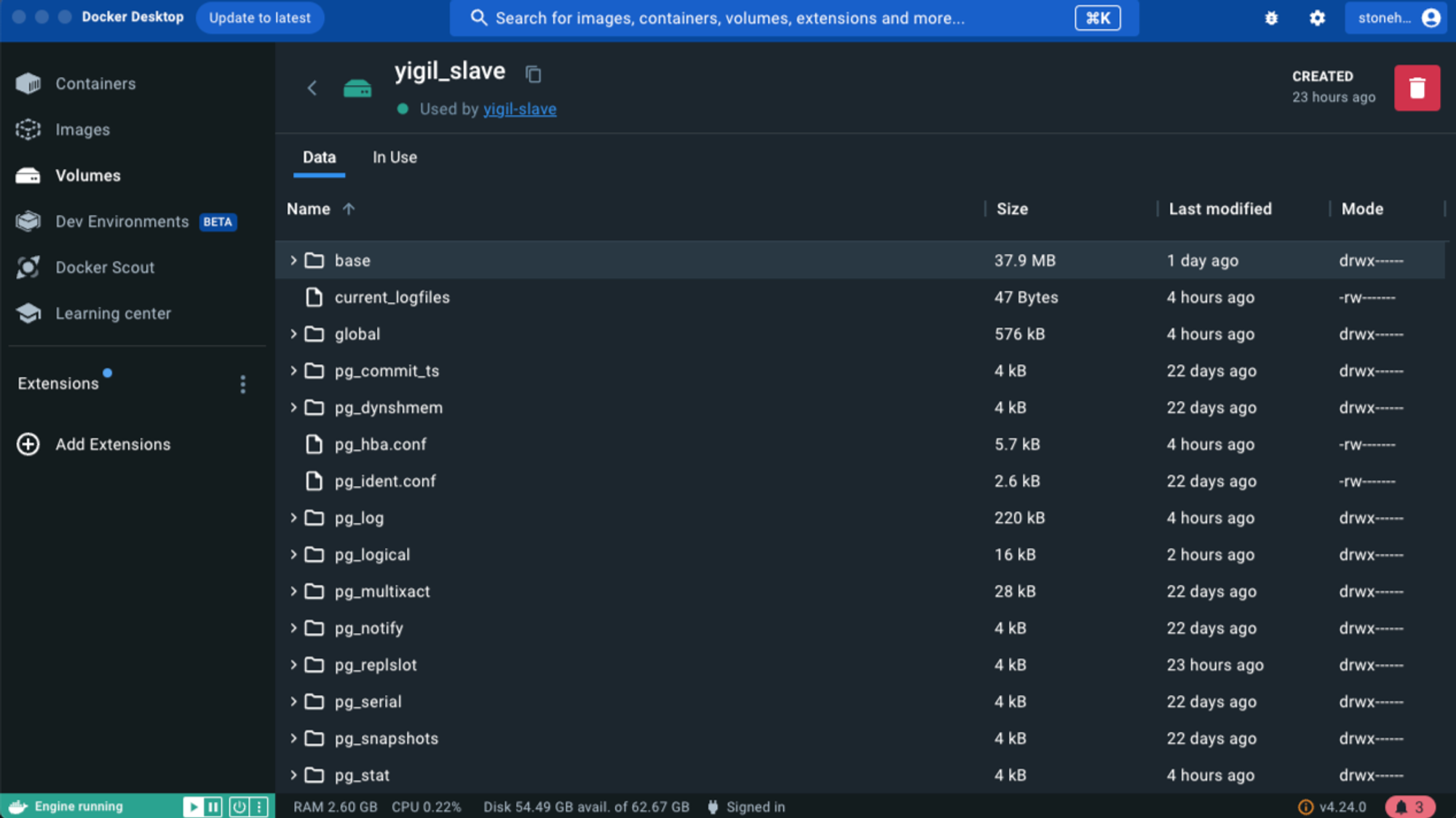Click the pg_hba.conf file icon
The width and height of the screenshot is (1456, 818).
pos(314,444)
